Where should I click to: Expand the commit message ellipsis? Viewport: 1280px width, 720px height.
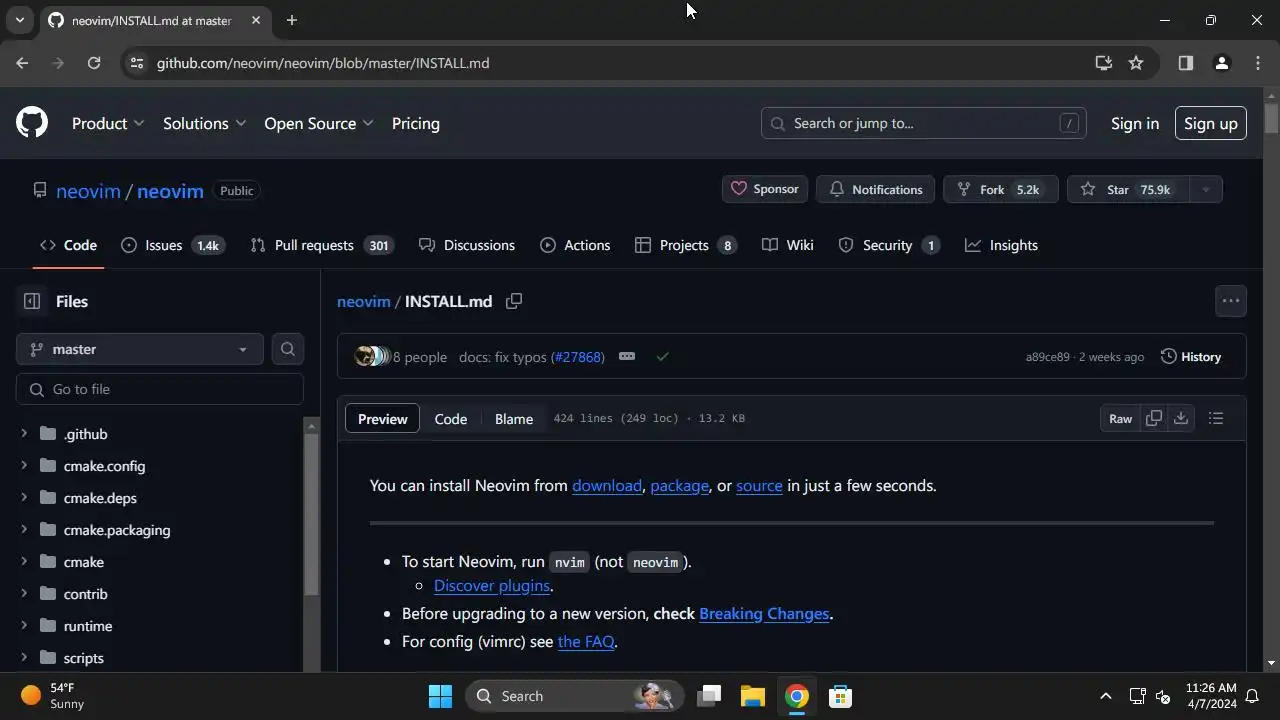(x=627, y=356)
